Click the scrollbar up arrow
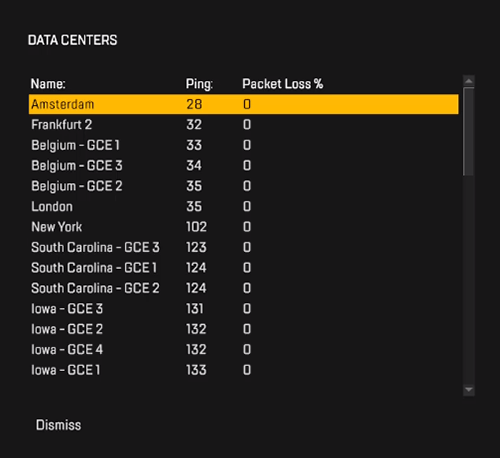500x458 pixels. pos(469,81)
